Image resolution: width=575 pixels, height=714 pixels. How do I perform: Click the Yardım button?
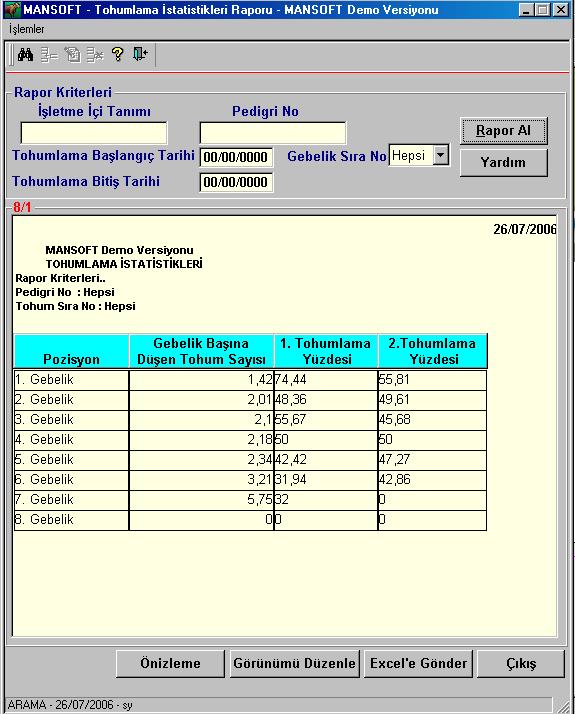click(504, 163)
